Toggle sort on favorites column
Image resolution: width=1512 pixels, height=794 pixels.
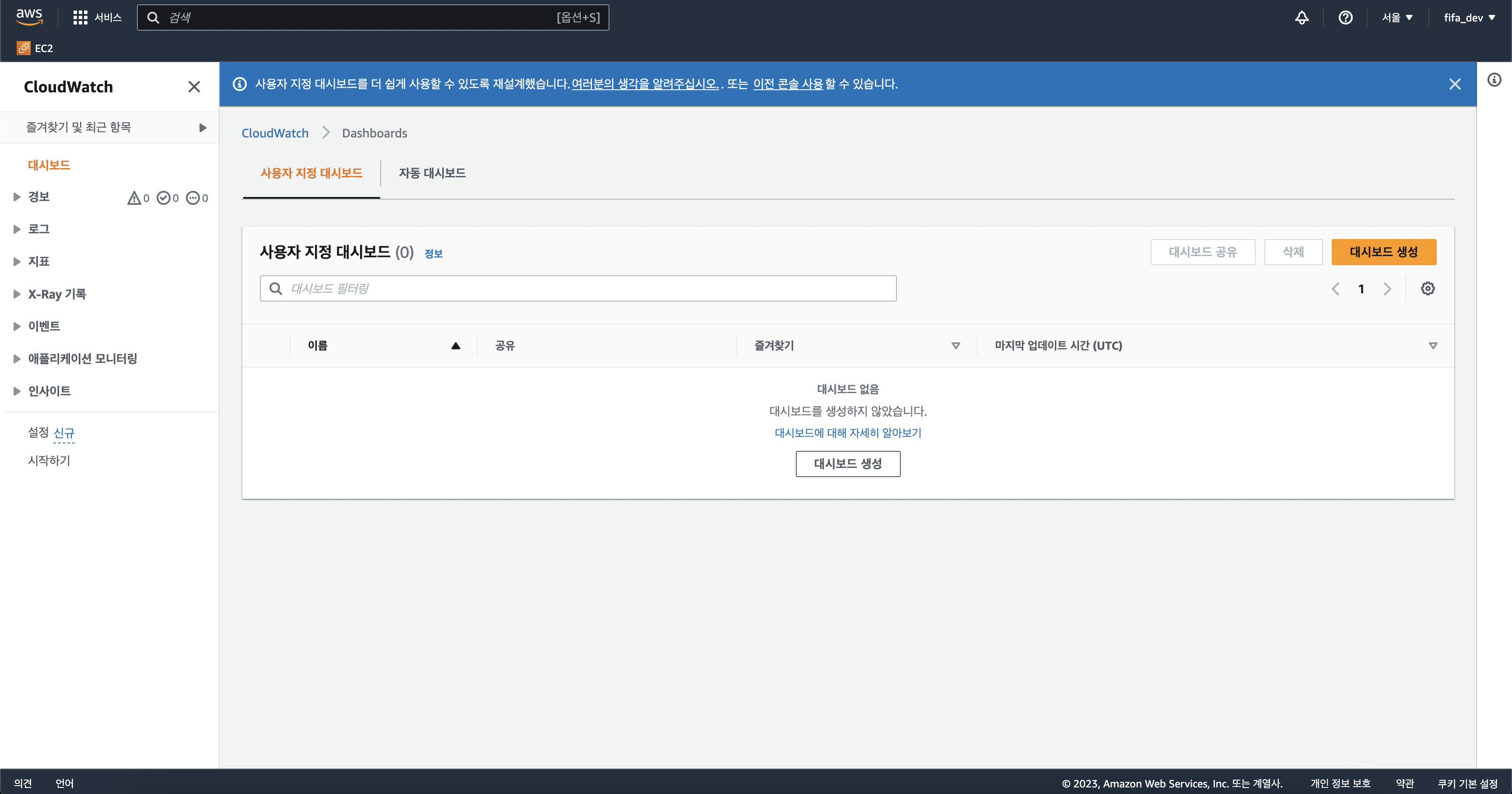point(955,346)
